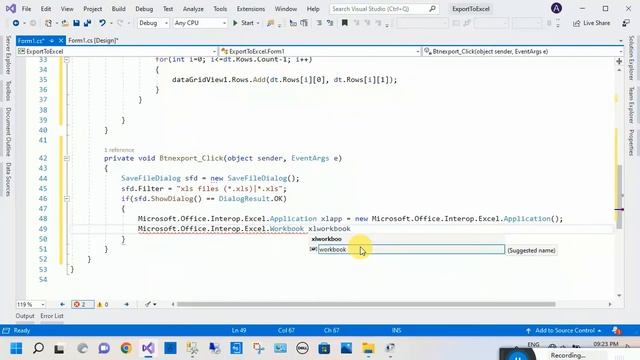Image resolution: width=640 pixels, height=360 pixels.
Task: Open Windows Start menu
Action: pos(16,348)
